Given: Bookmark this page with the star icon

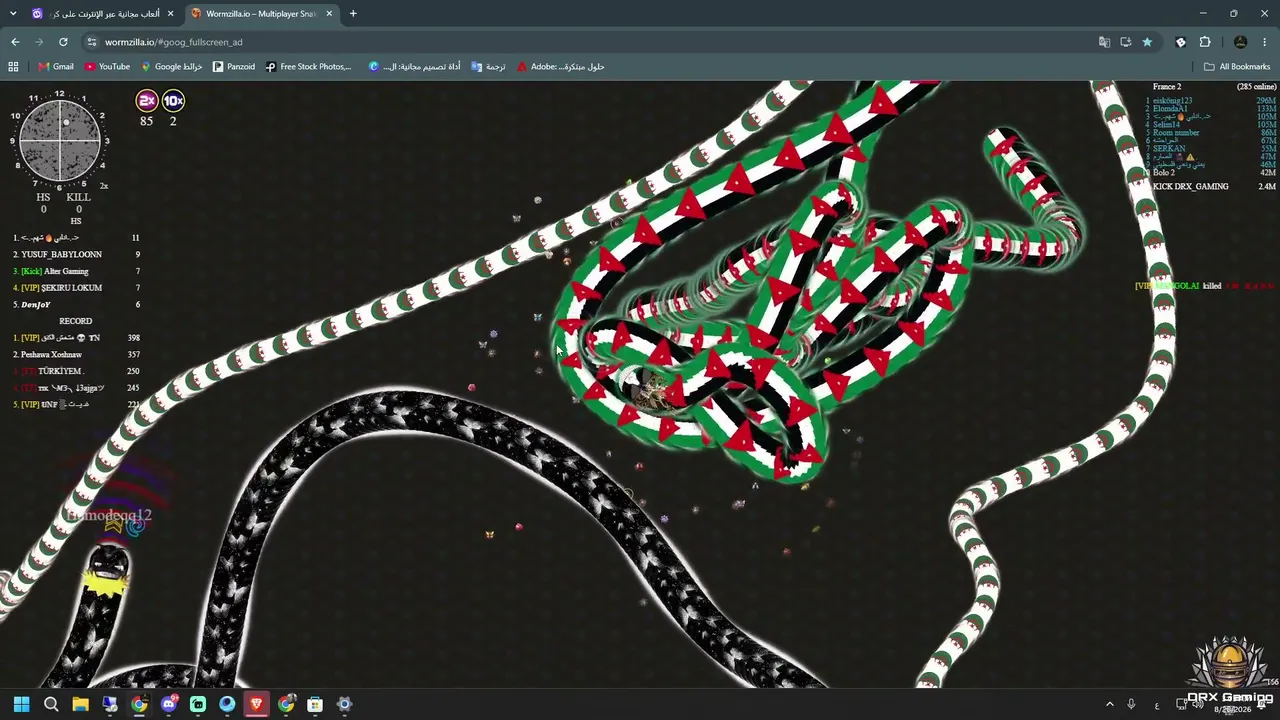Looking at the screenshot, I should [1147, 42].
